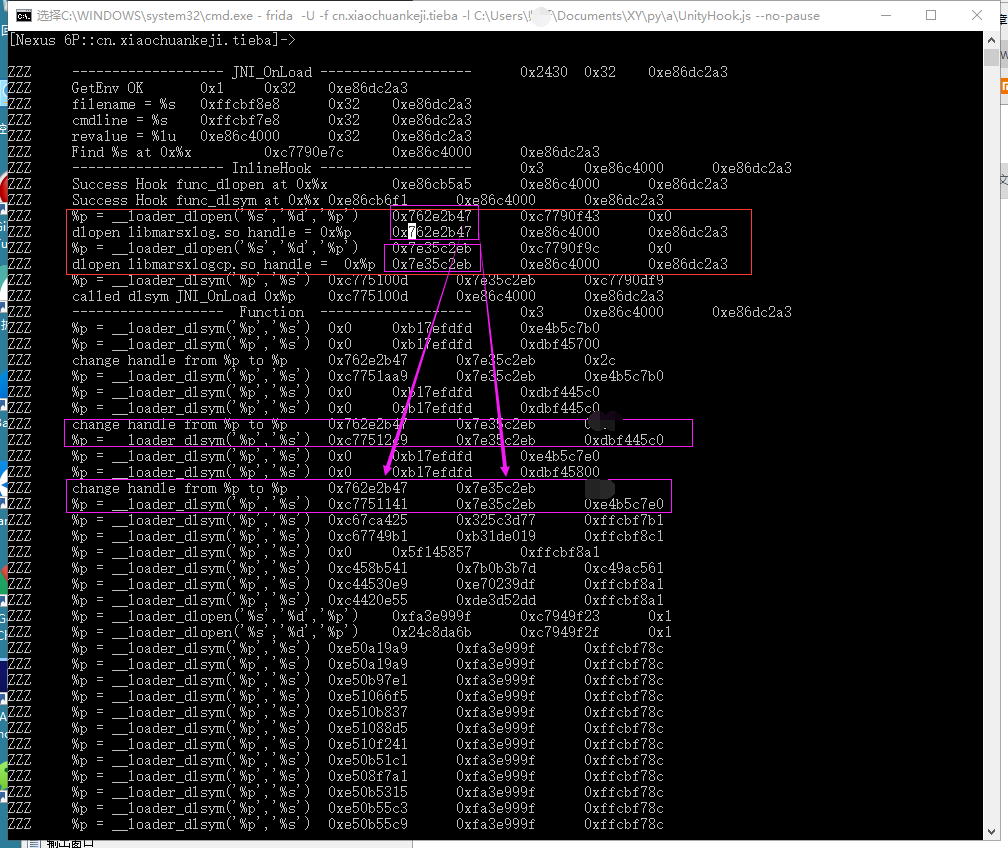Click the value 0xc49ac561
1008x848 pixels.
pos(624,568)
